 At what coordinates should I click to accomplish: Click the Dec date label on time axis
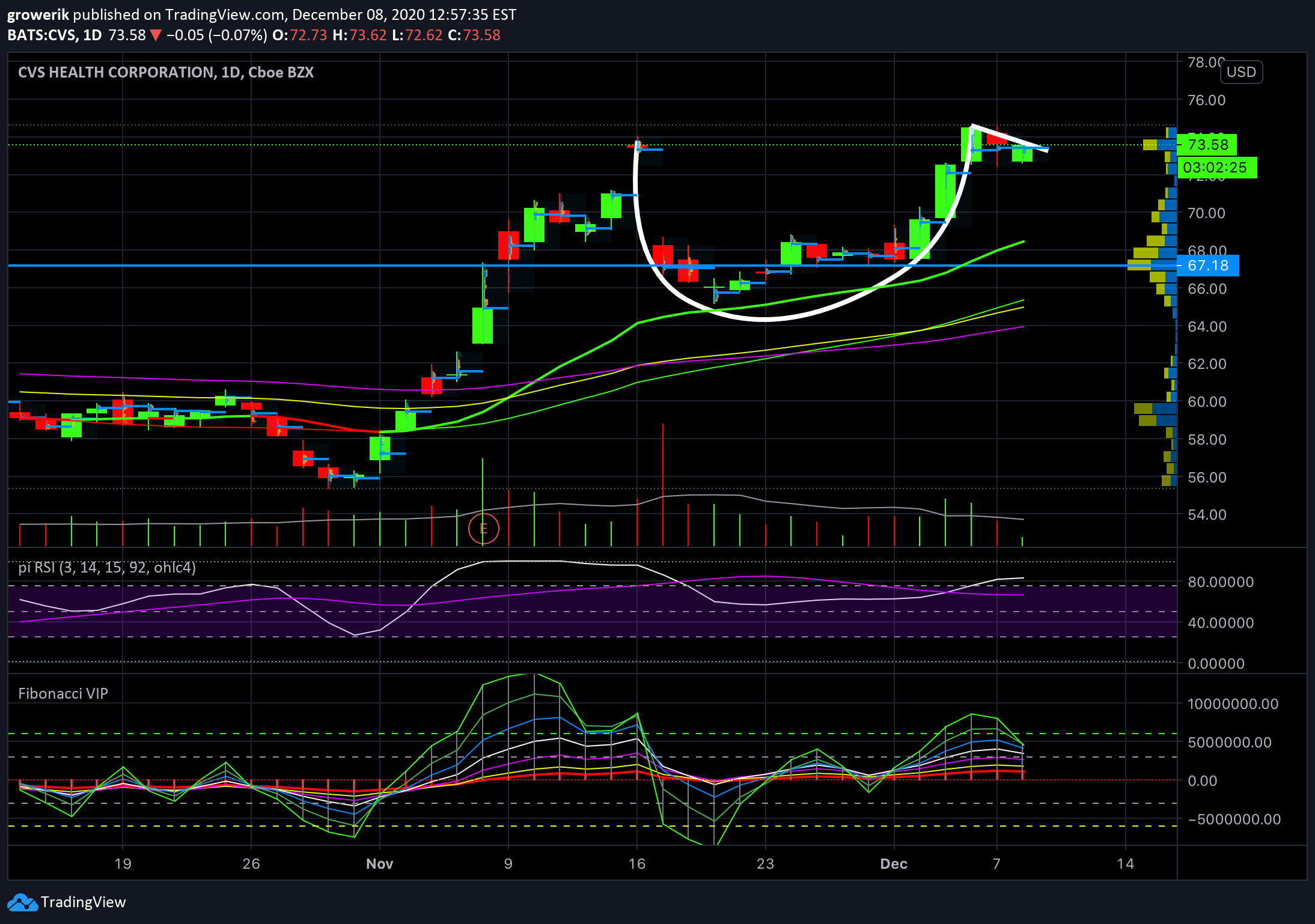tap(894, 864)
